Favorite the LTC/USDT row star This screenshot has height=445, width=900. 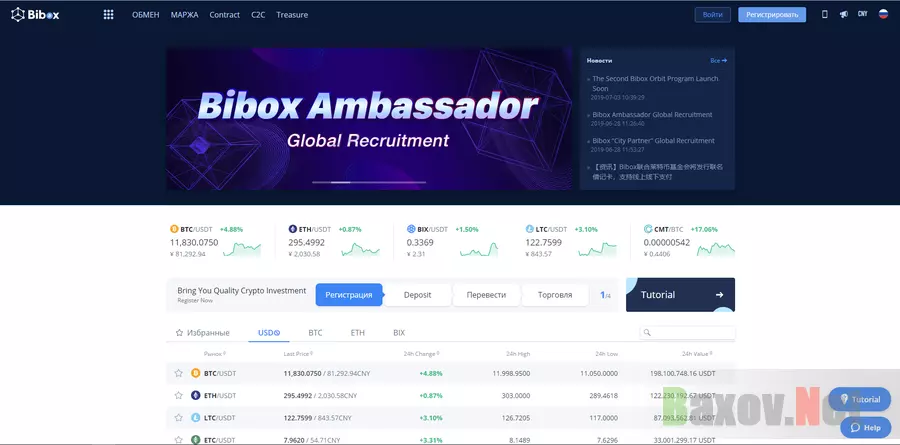pyautogui.click(x=179, y=417)
